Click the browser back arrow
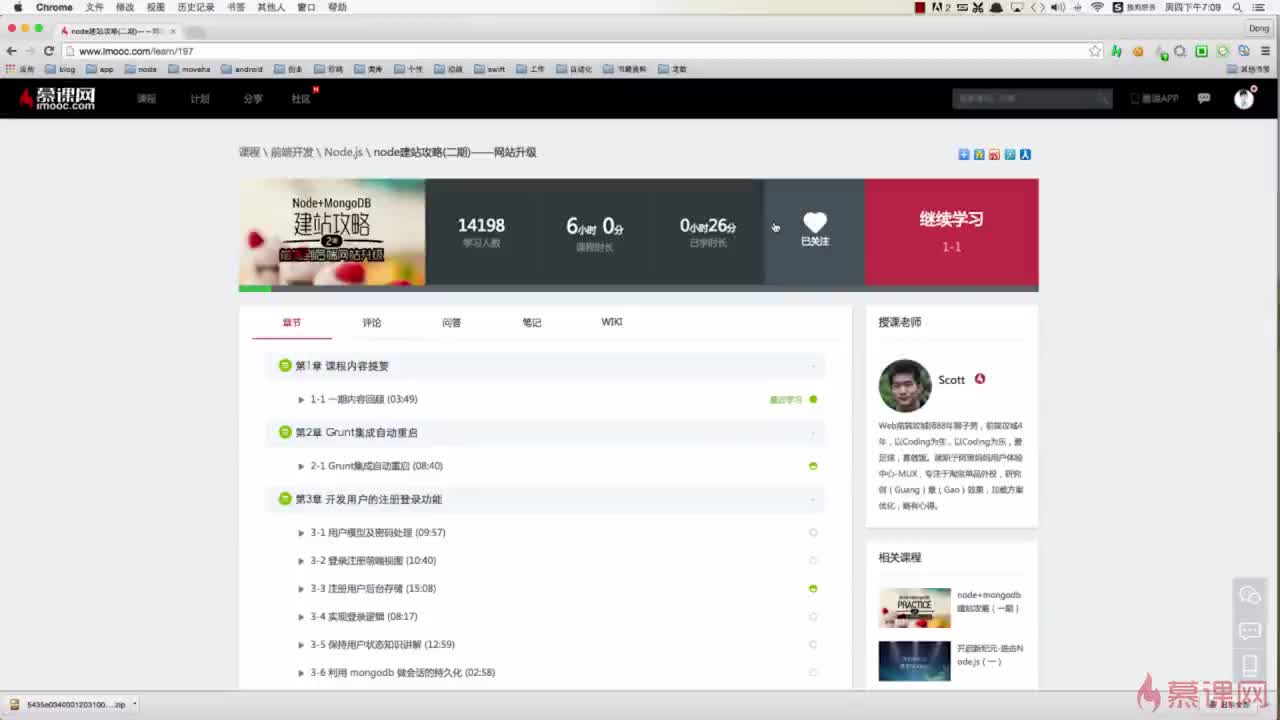 coord(12,51)
